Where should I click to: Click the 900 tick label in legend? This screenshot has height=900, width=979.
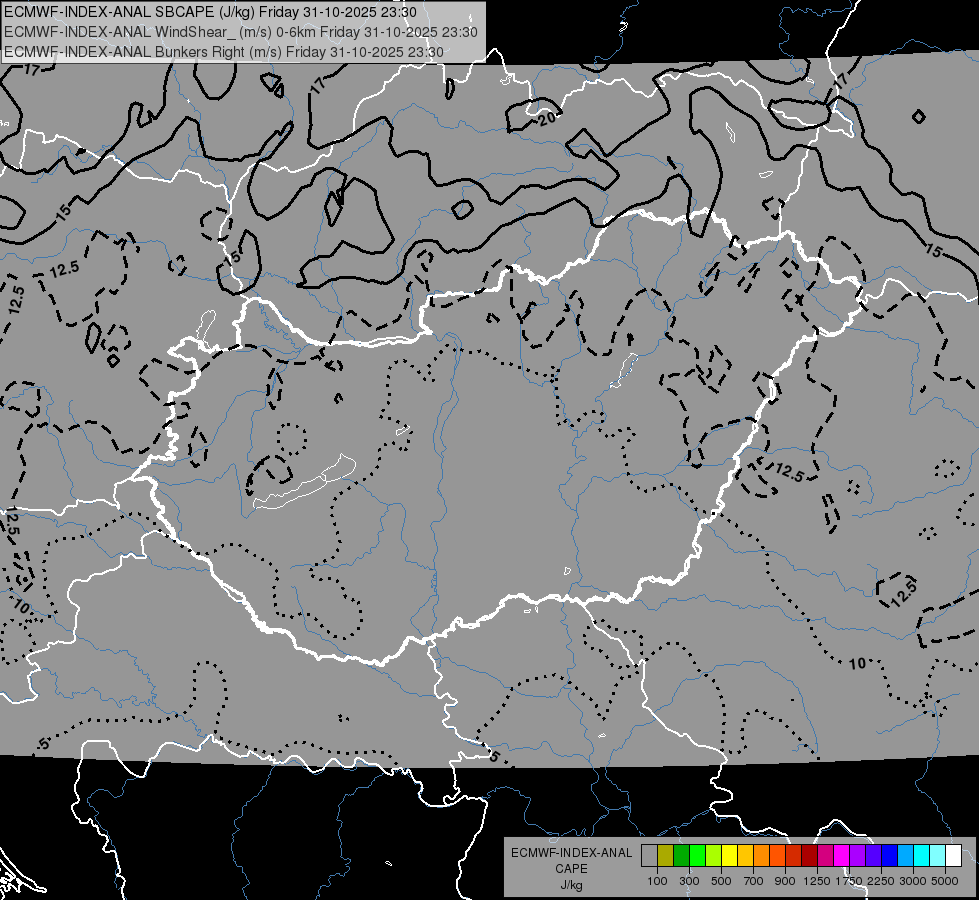tap(785, 881)
